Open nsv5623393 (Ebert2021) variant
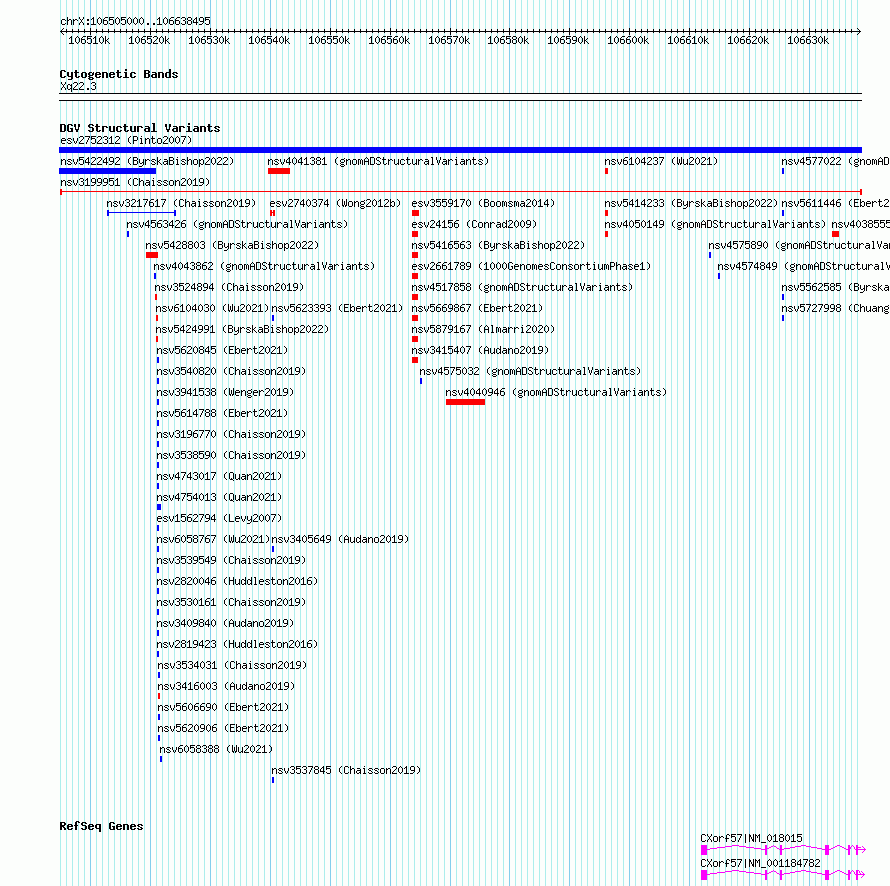 pyautogui.click(x=337, y=308)
